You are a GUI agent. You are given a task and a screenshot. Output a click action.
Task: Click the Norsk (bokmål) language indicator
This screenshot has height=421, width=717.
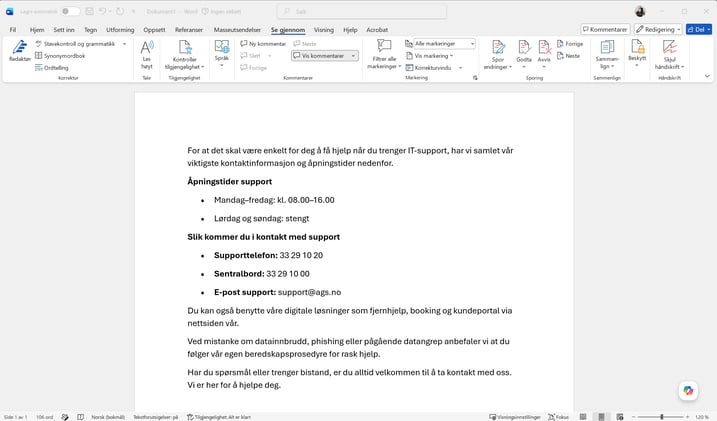tap(108, 417)
